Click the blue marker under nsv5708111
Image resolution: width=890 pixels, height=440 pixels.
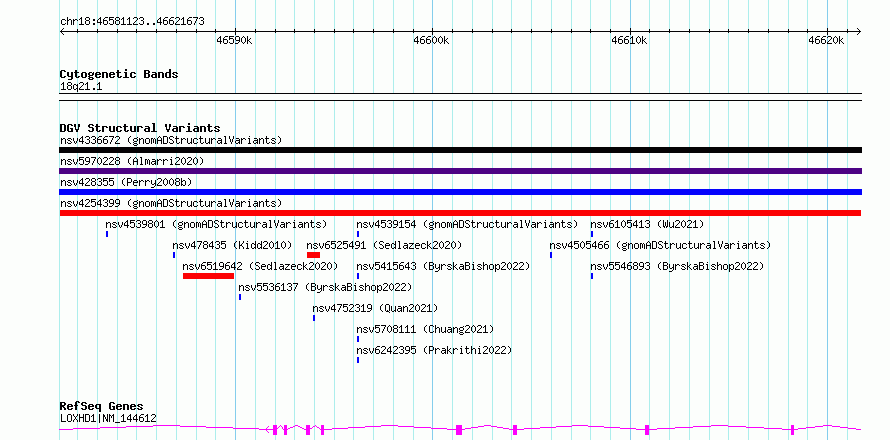point(358,339)
